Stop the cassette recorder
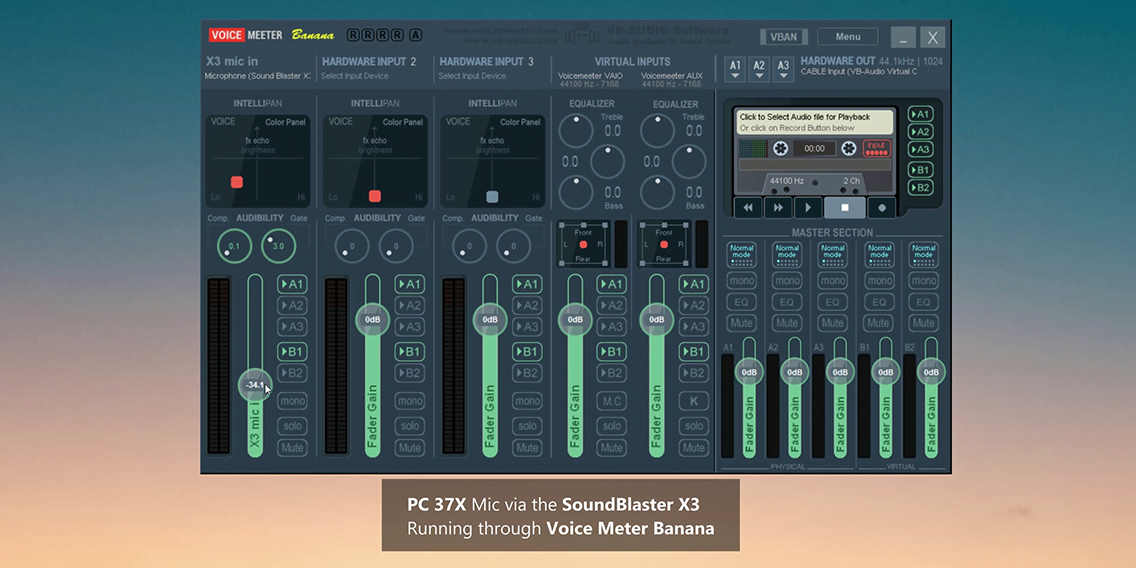The width and height of the screenshot is (1136, 568). tap(845, 207)
